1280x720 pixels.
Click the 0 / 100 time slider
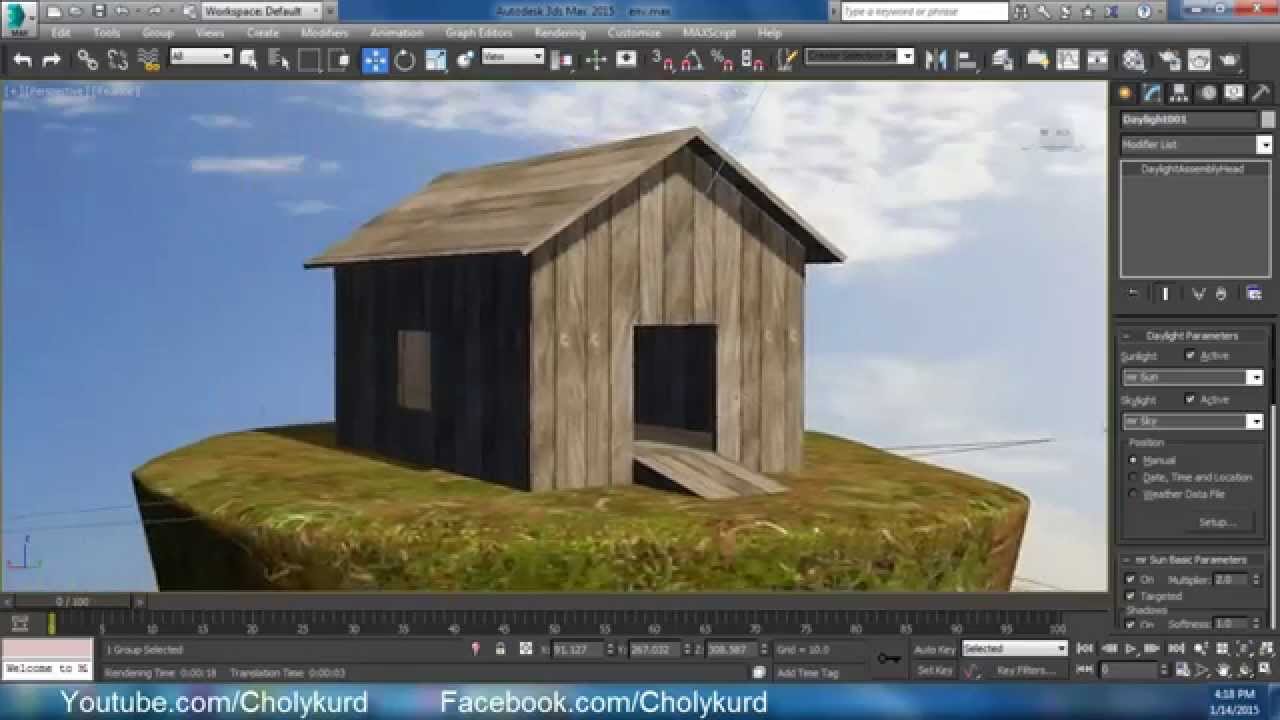[72, 602]
